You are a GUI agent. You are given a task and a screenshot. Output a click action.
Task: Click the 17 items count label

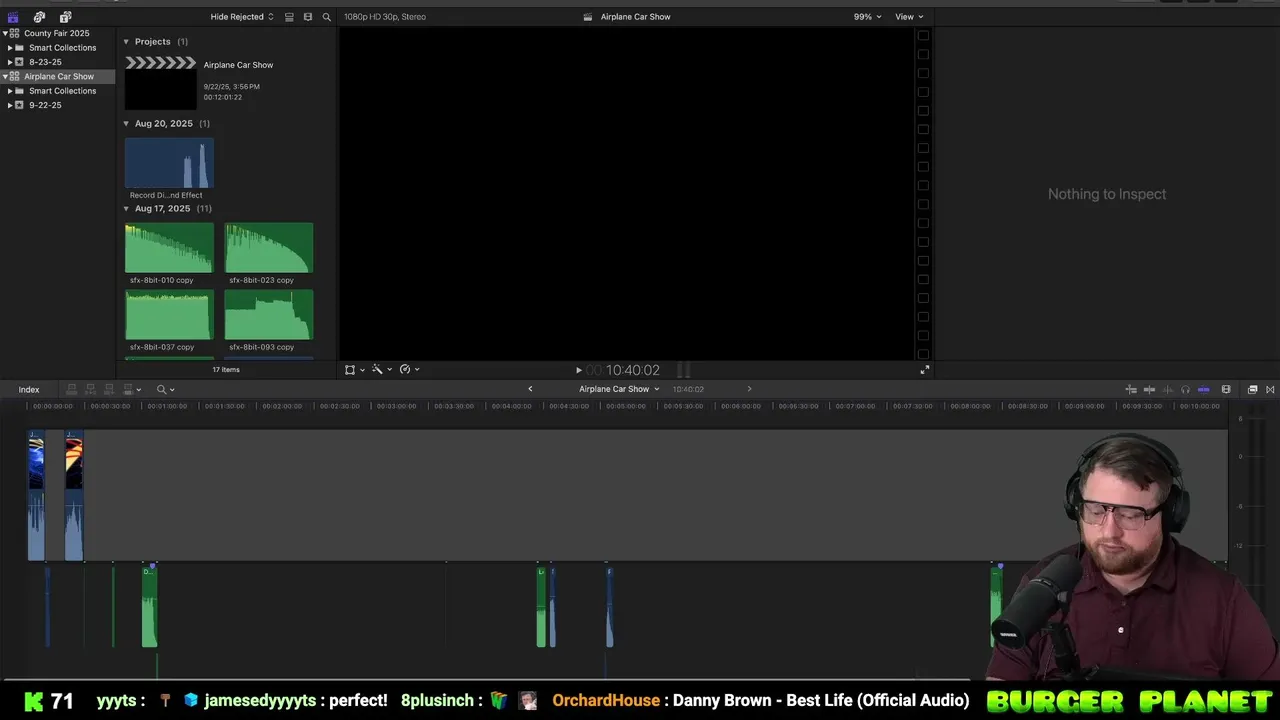(x=226, y=370)
